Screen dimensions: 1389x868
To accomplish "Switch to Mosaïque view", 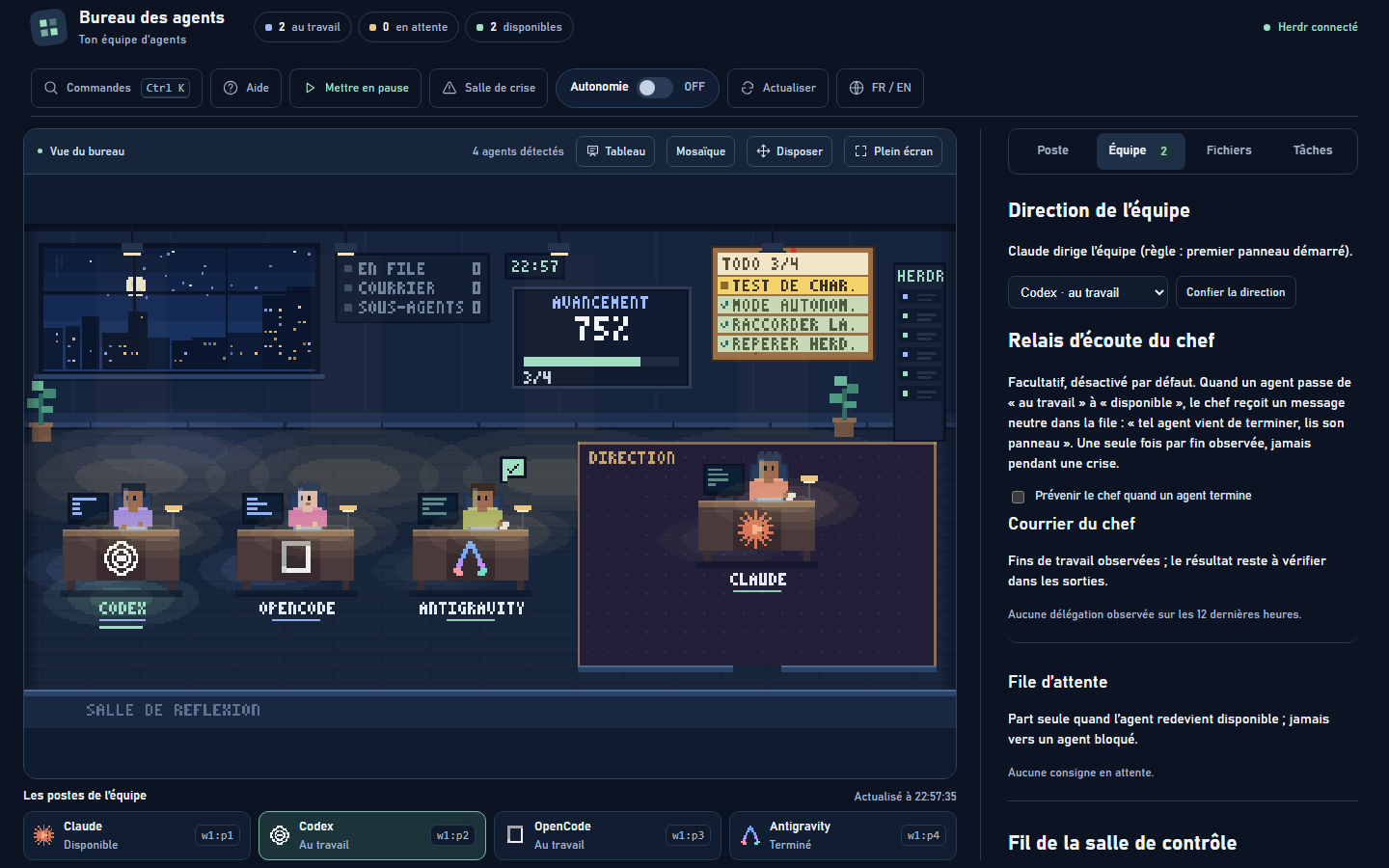I will (700, 151).
